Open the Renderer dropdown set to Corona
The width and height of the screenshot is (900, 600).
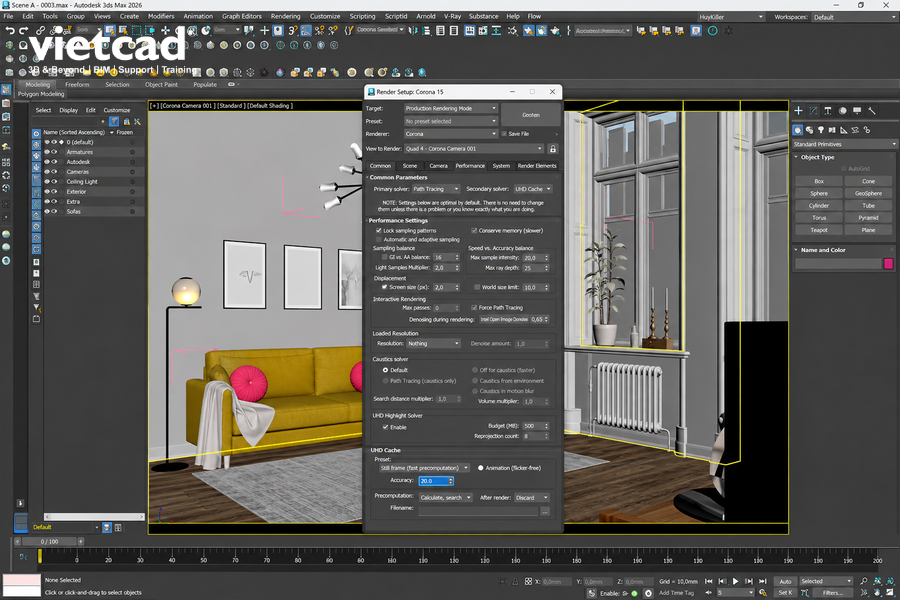[451, 134]
